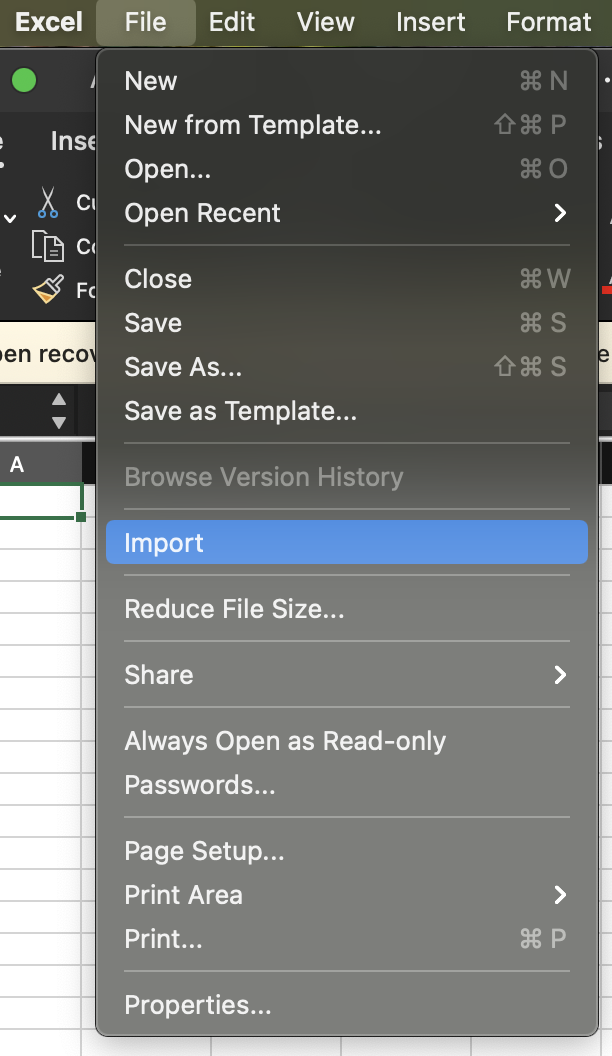The height and width of the screenshot is (1056, 612).
Task: Select Save As from the menu
Action: pos(182,367)
